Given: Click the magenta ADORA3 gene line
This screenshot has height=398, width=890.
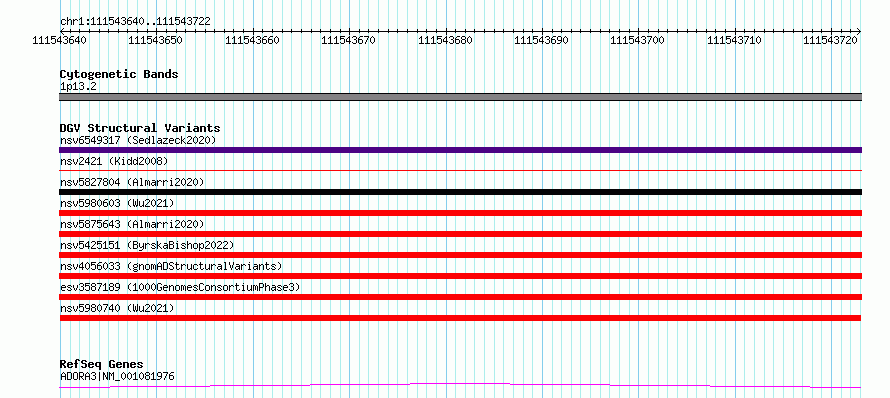Looking at the screenshot, I should tap(460, 386).
